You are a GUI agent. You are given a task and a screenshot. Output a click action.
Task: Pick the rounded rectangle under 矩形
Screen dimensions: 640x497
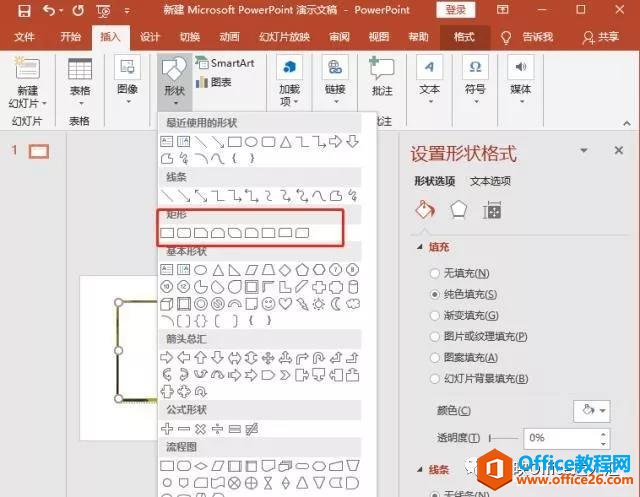(184, 233)
